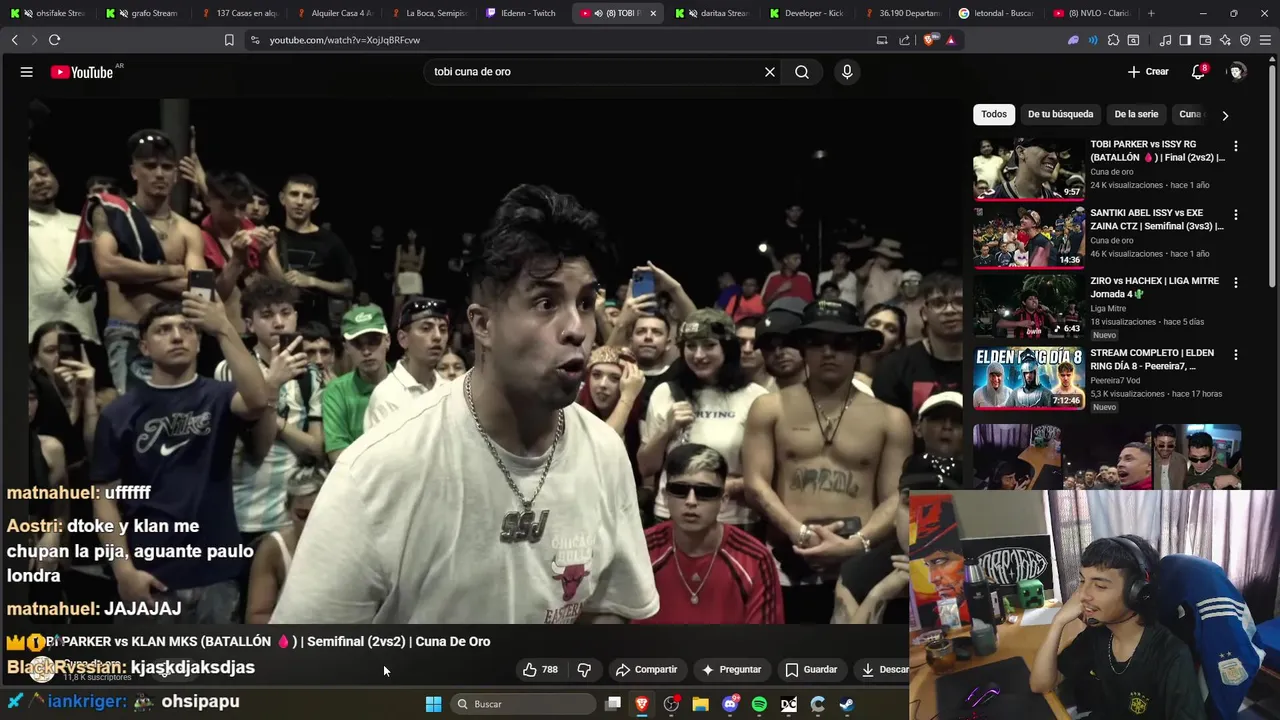The height and width of the screenshot is (720, 1280).
Task: Open File Explorer from the taskbar
Action: click(700, 704)
